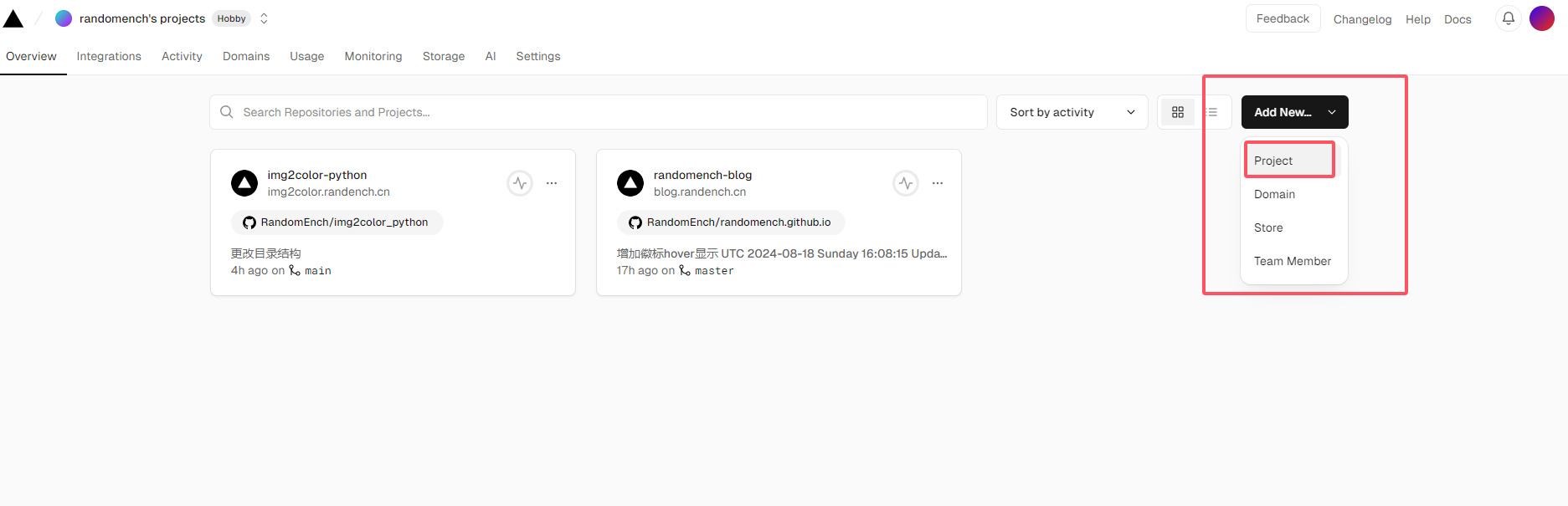Switch to list view layout
Image resolution: width=1568 pixels, height=506 pixels.
(x=1212, y=112)
